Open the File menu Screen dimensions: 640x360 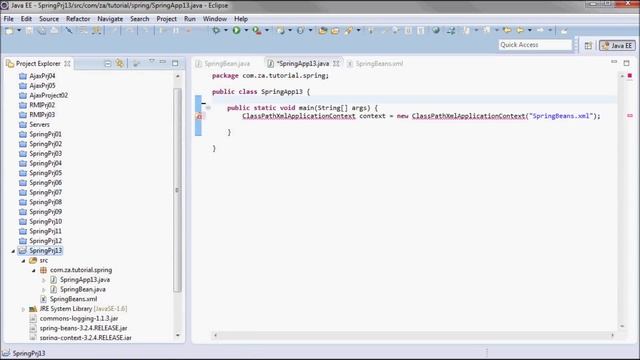[9, 19]
